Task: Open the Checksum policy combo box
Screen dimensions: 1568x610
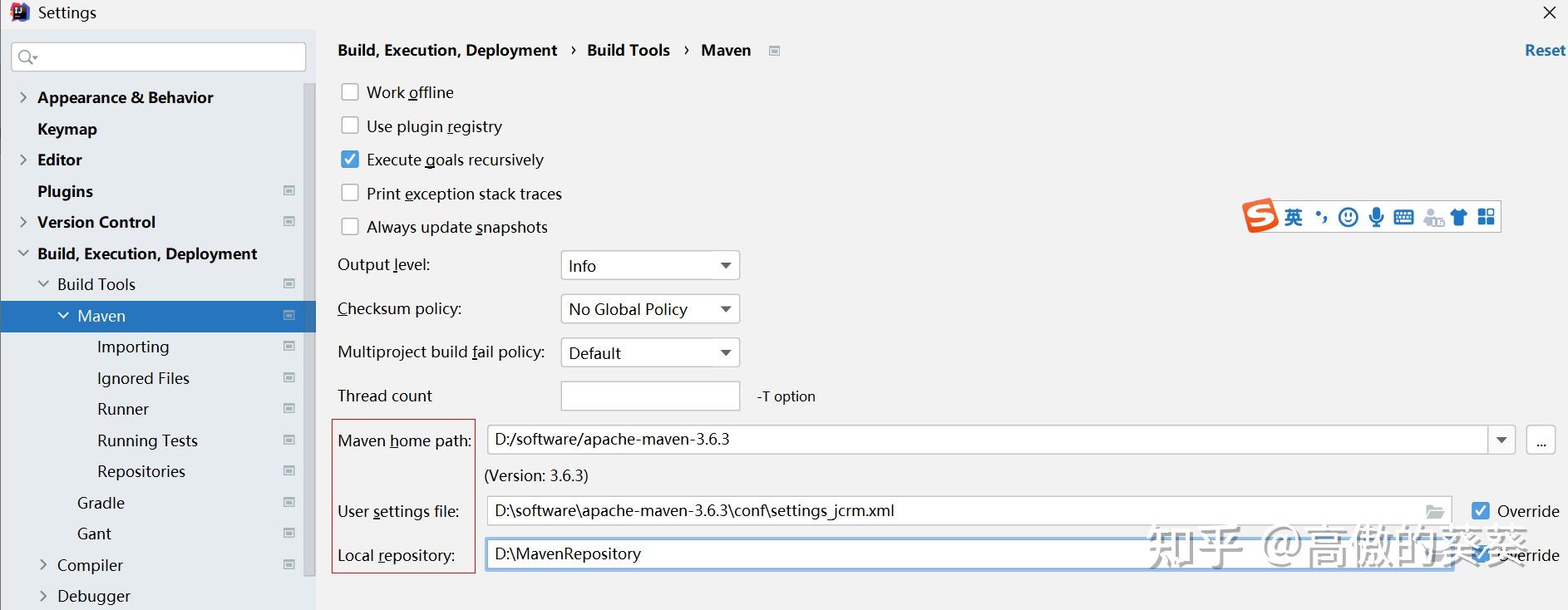Action: click(649, 309)
